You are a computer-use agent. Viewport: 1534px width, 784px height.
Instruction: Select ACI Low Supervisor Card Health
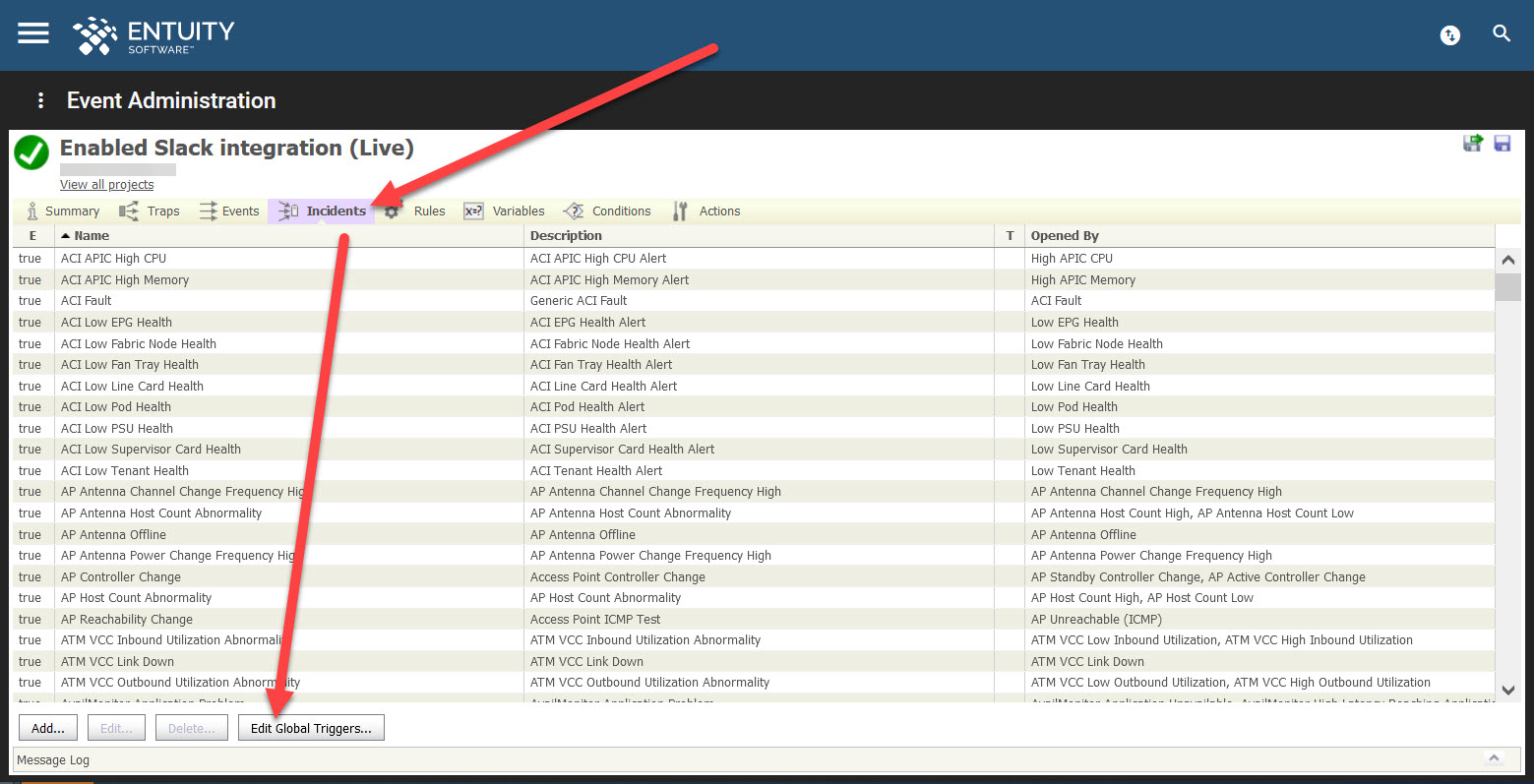(151, 450)
